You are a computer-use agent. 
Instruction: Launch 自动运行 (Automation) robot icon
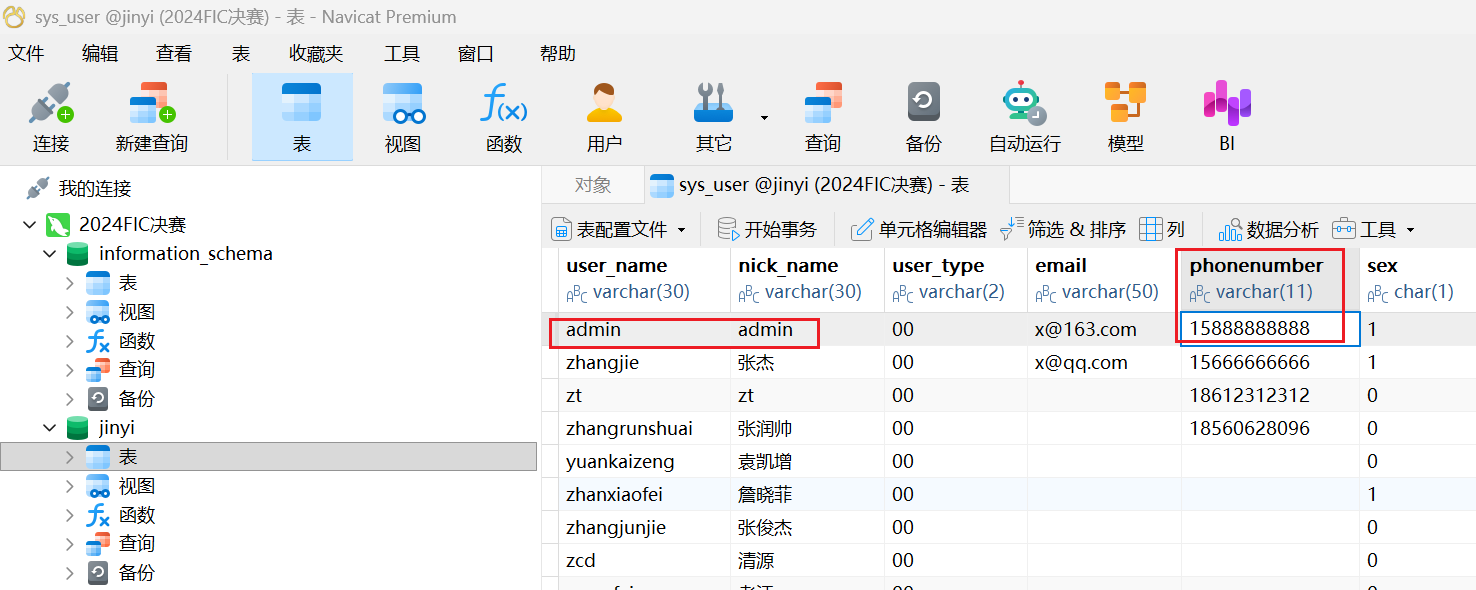point(1024,117)
